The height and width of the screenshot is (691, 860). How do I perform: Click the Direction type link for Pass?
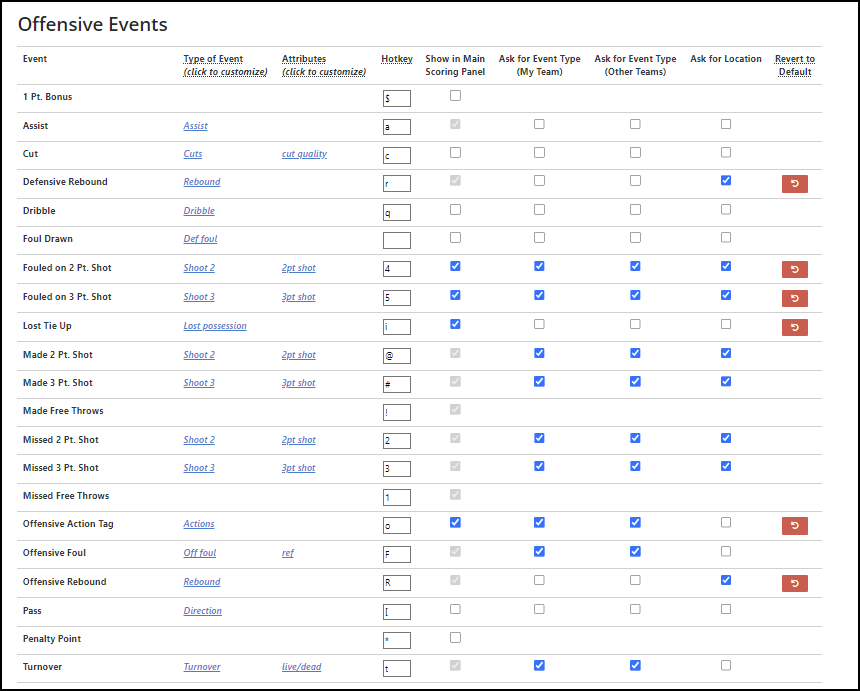click(202, 611)
